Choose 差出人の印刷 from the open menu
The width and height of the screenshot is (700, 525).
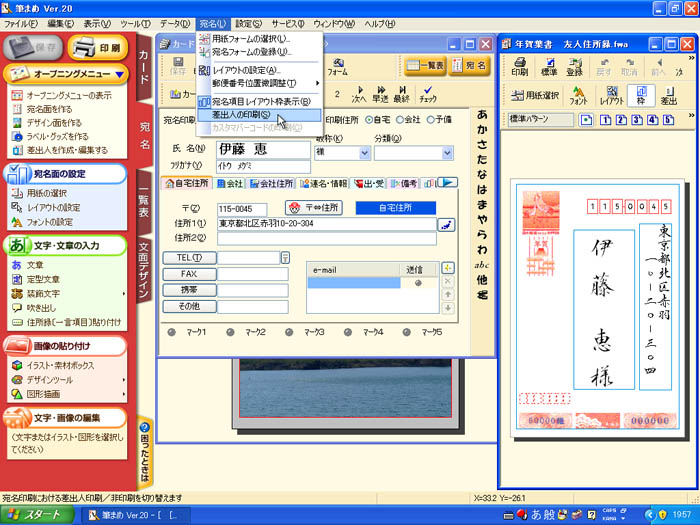coord(240,115)
